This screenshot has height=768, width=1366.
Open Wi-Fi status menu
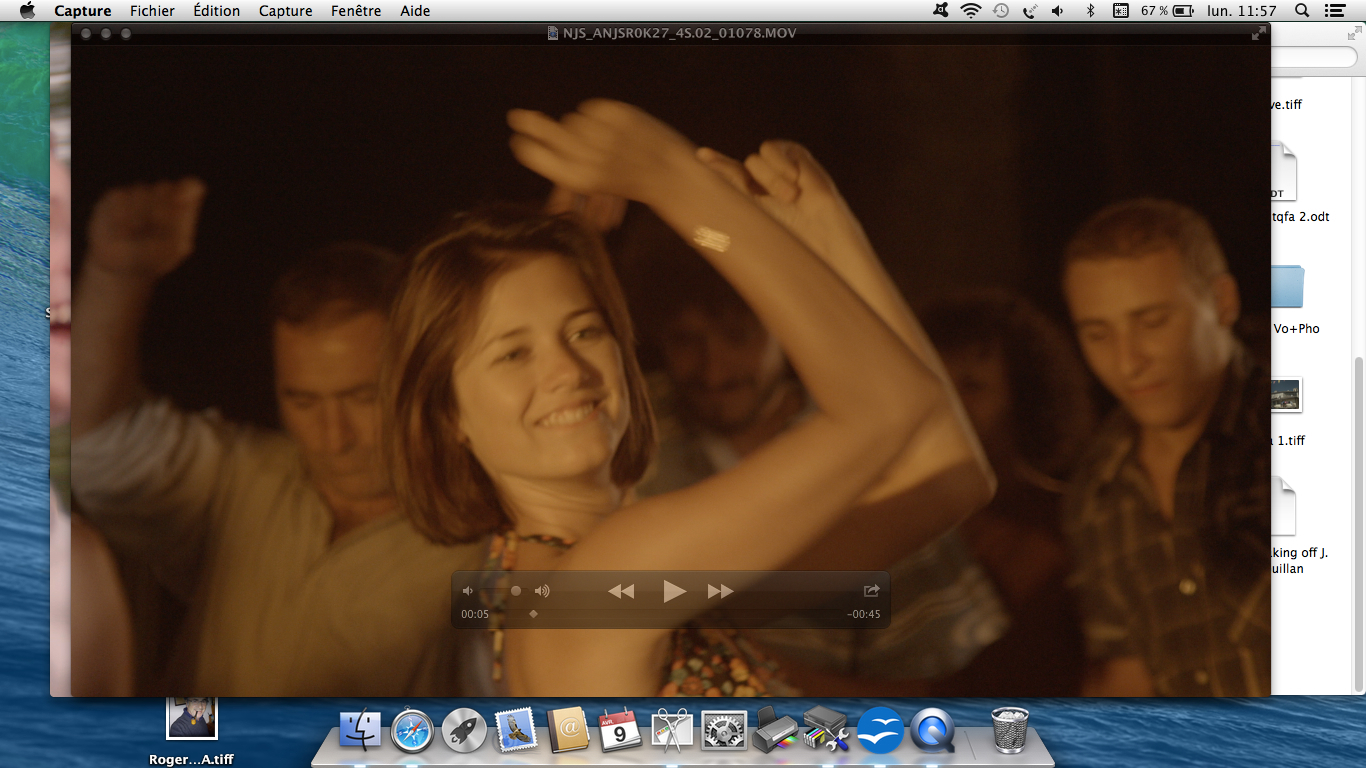(x=970, y=11)
